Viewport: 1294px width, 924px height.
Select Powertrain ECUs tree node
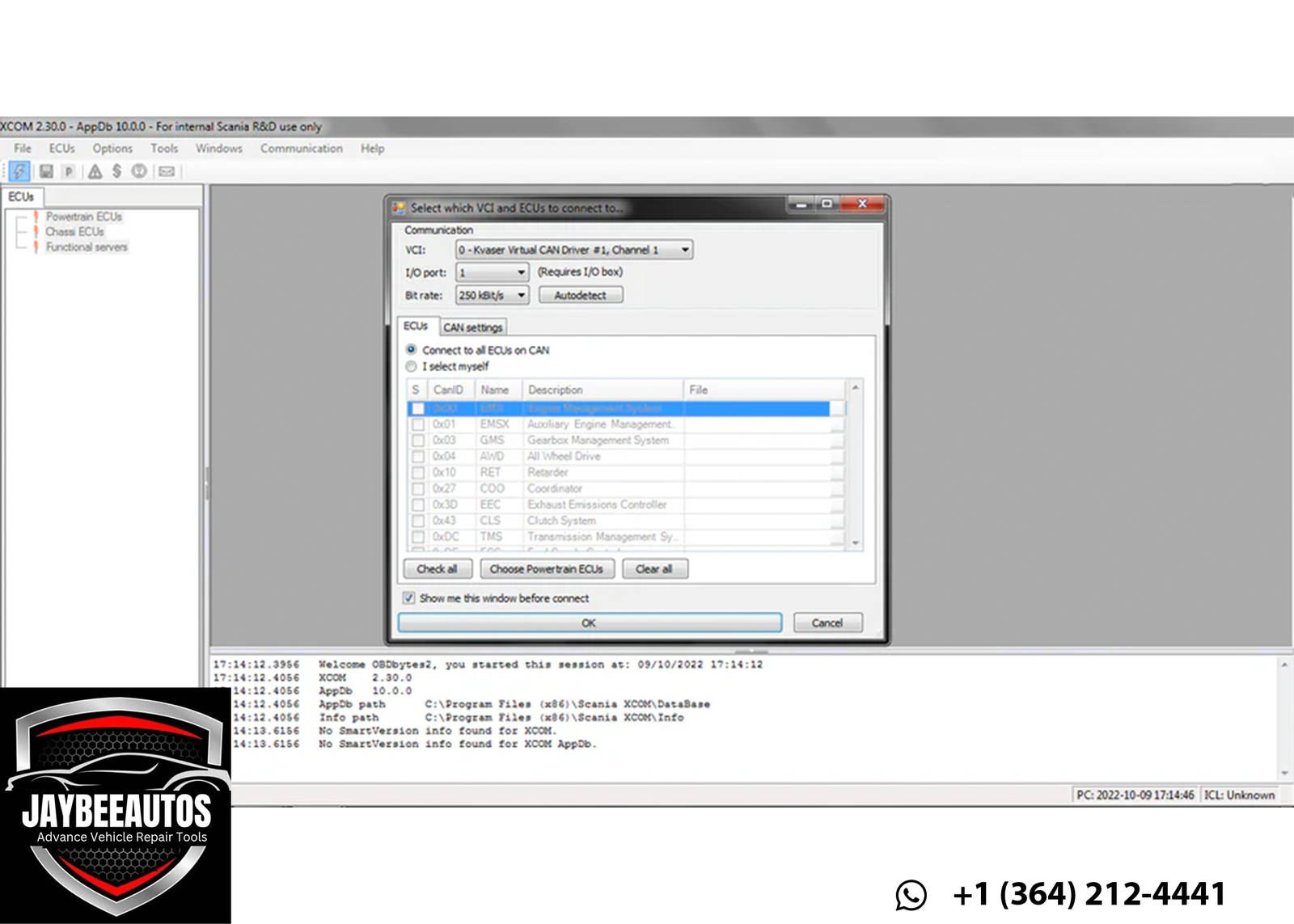pos(83,217)
